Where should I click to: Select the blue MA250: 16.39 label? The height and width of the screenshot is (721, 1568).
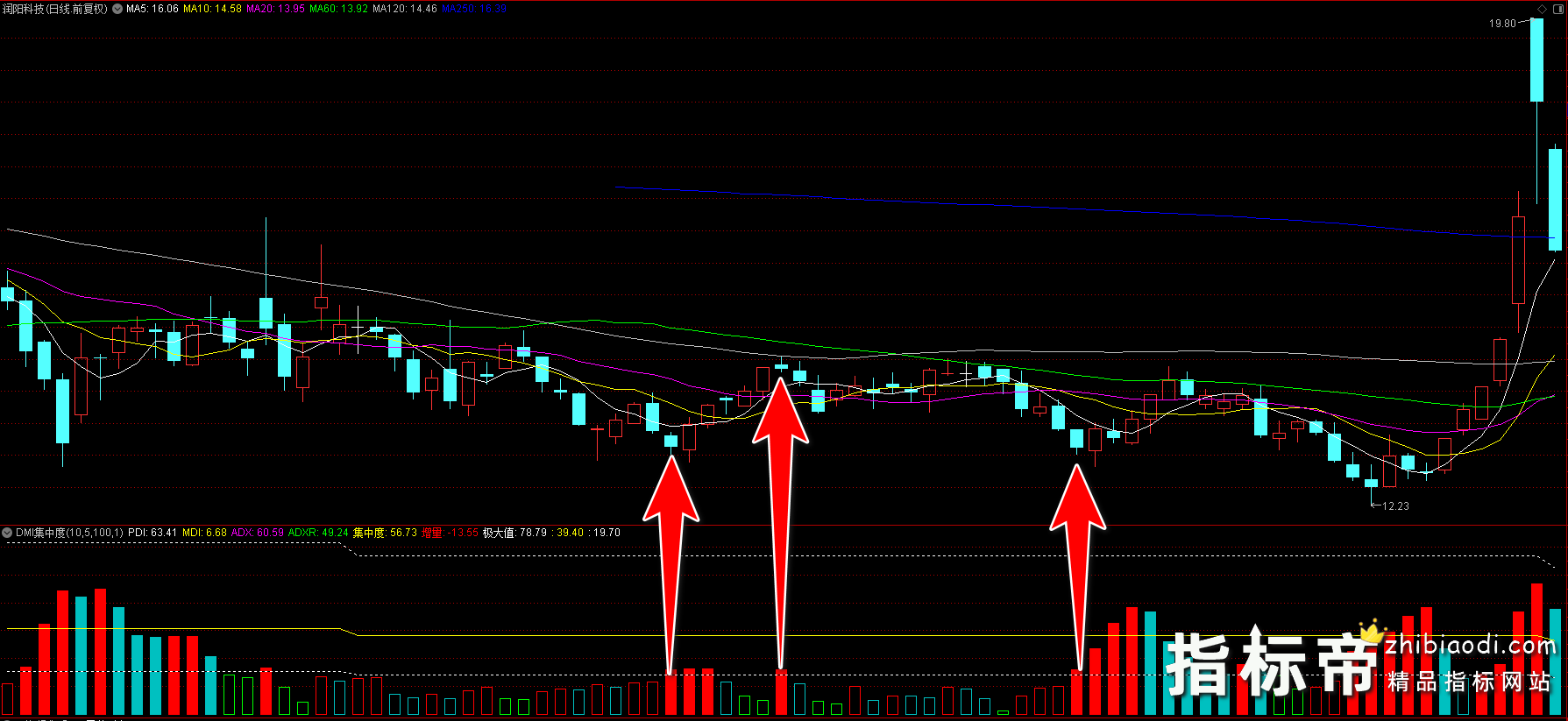(474, 9)
